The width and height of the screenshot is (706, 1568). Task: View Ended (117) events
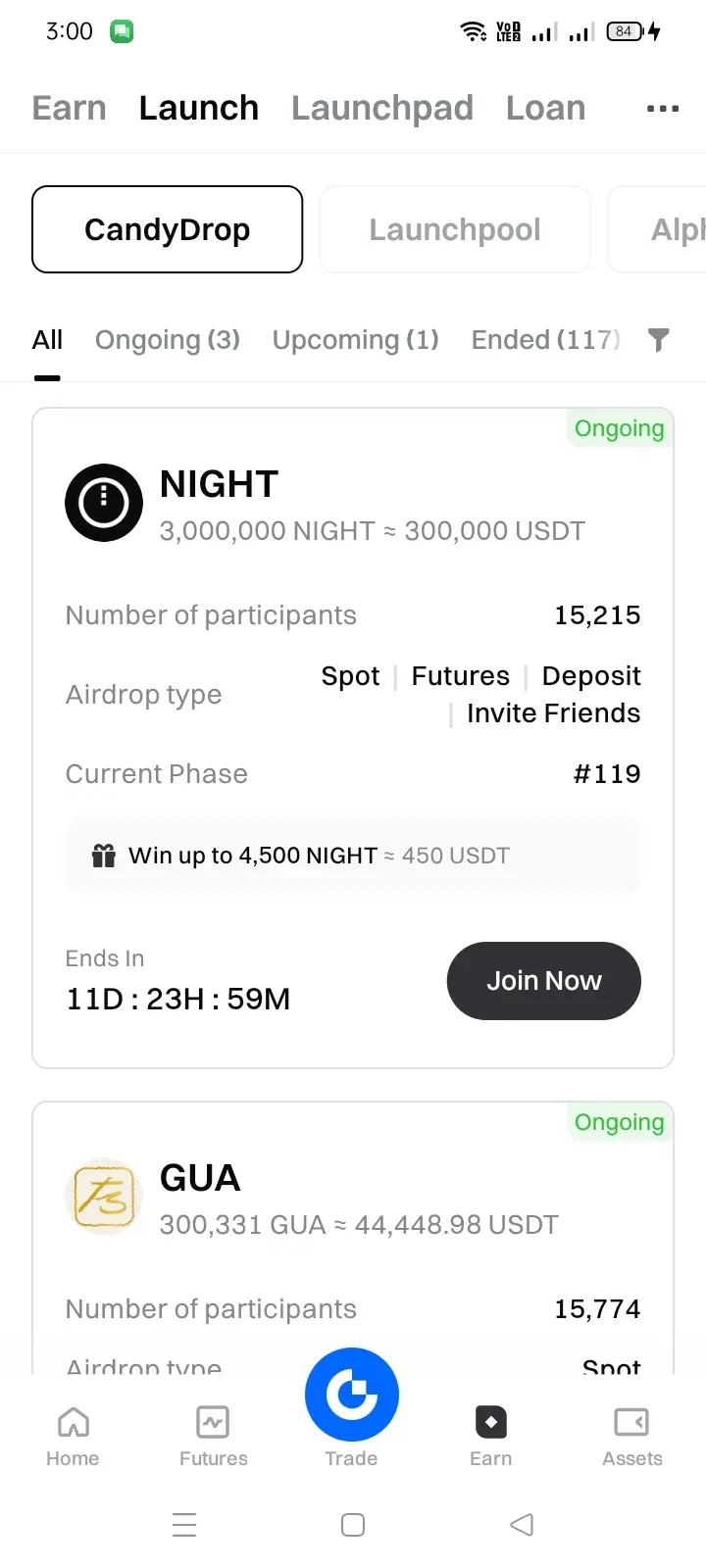(x=545, y=340)
